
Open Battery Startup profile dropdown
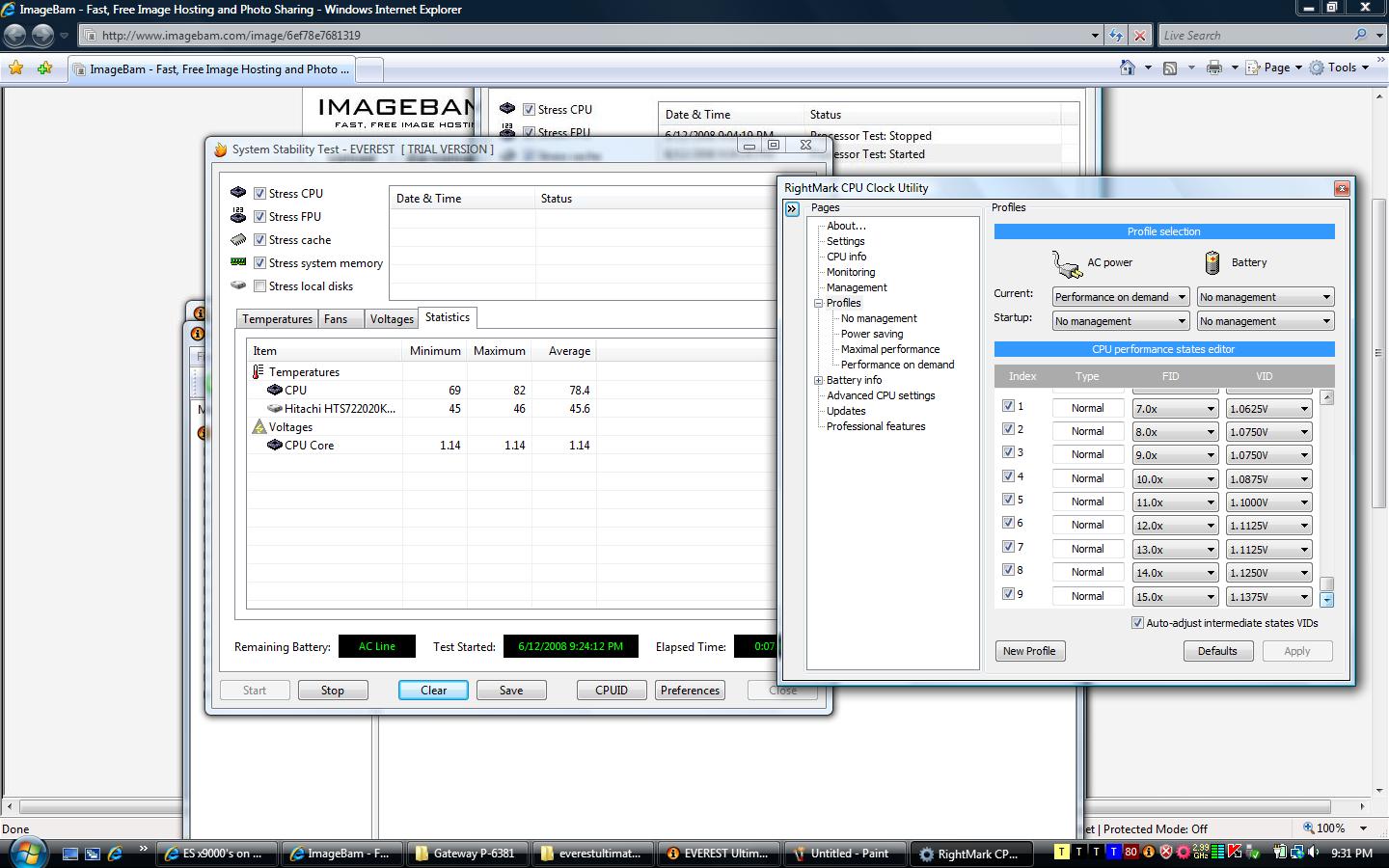pos(1266,321)
